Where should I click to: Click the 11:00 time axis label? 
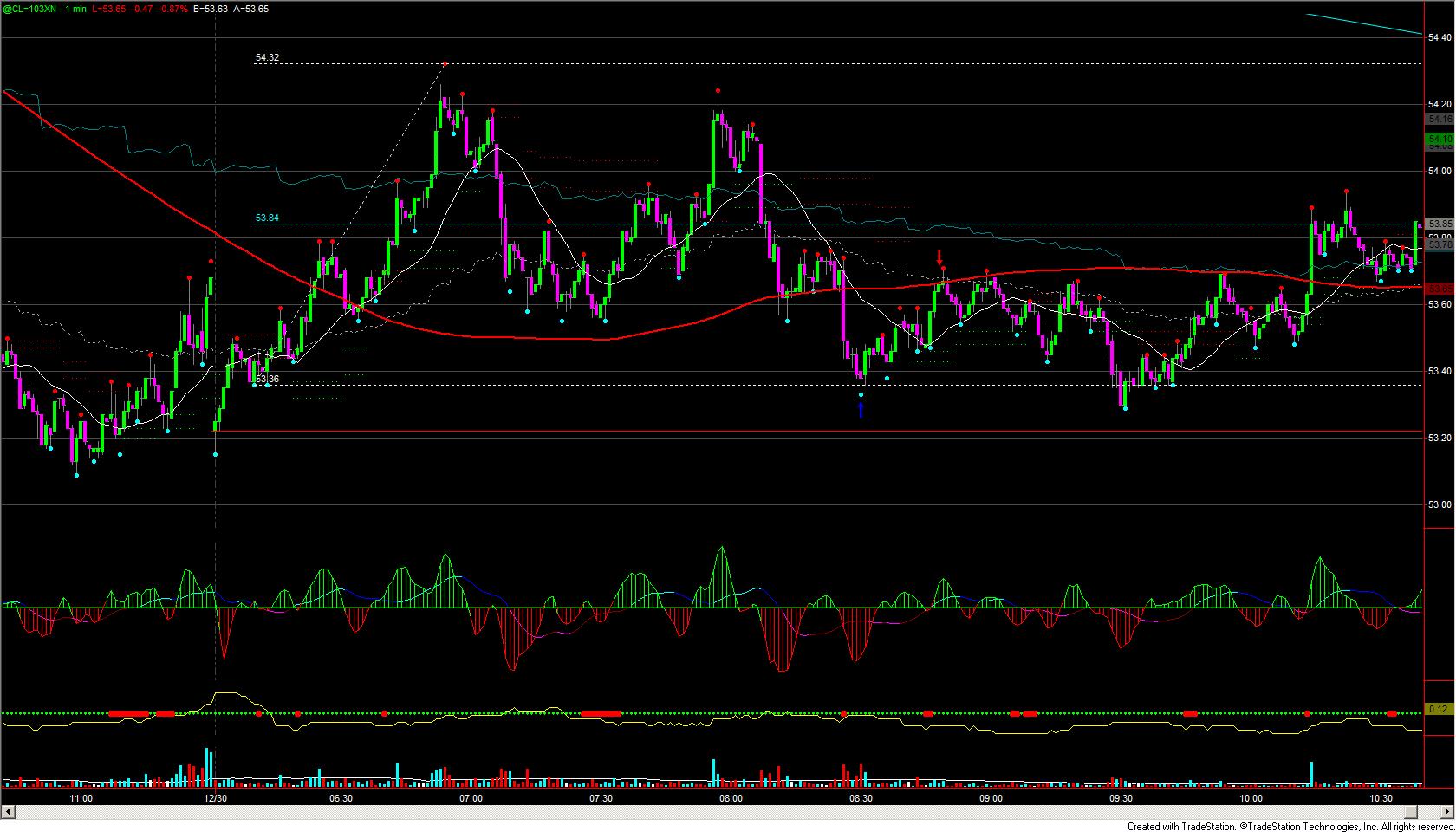click(81, 798)
